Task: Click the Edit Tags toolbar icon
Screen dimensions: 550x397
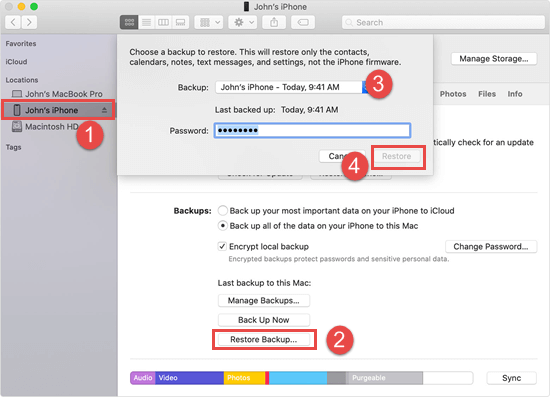Action: [303, 22]
